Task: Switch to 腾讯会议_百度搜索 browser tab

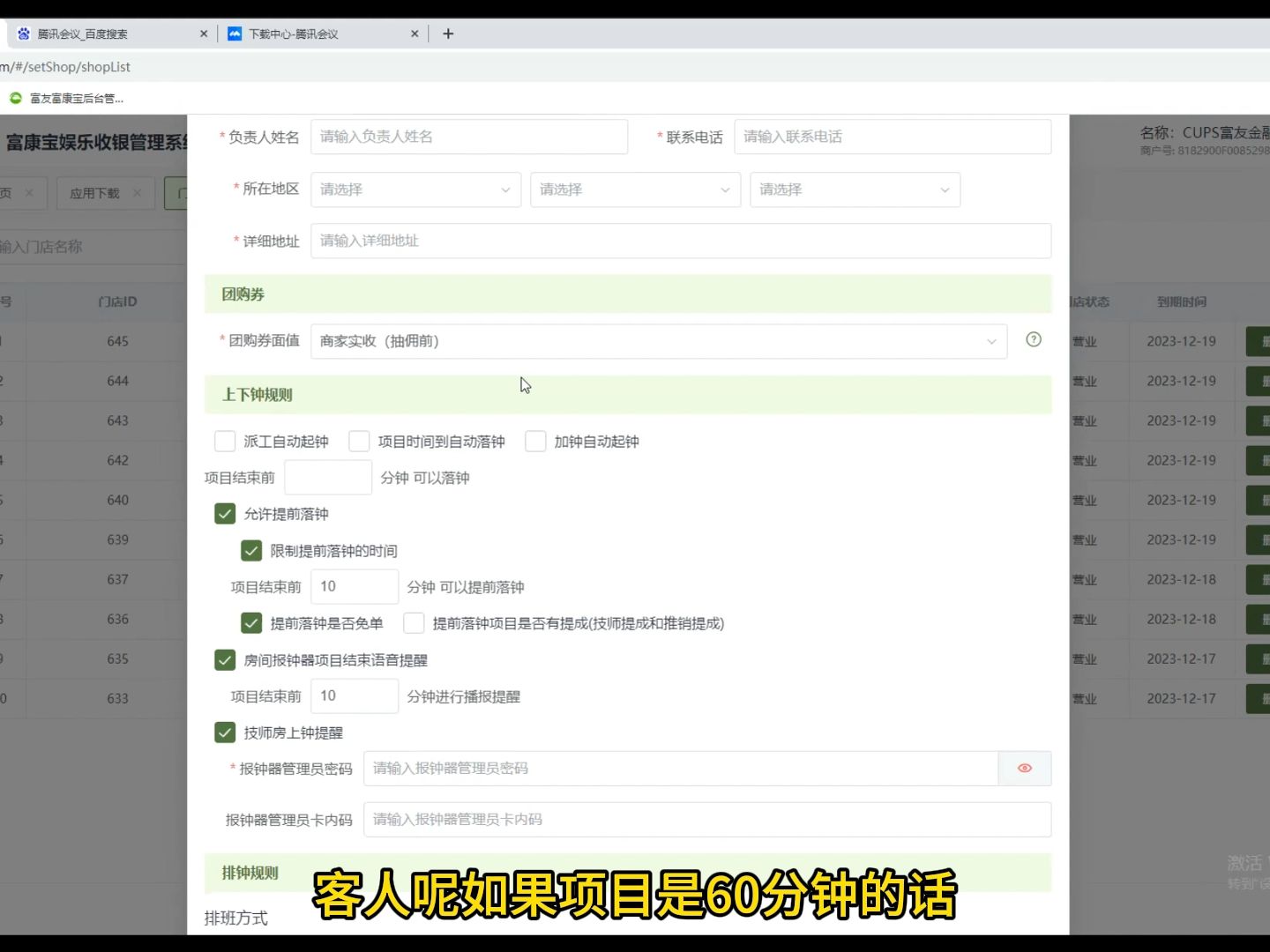Action: click(x=110, y=33)
